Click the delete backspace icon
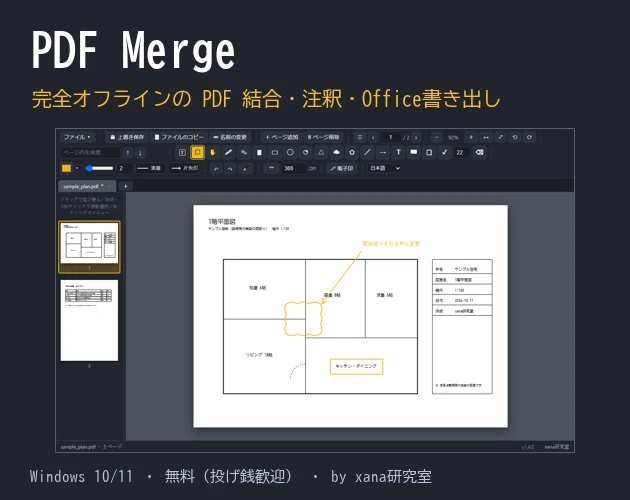 point(479,152)
